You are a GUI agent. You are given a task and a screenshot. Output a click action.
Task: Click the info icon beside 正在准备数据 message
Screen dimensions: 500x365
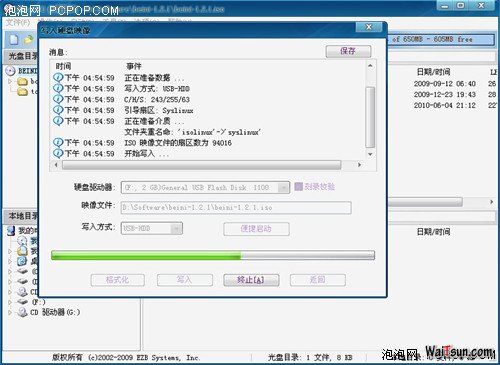(58, 77)
